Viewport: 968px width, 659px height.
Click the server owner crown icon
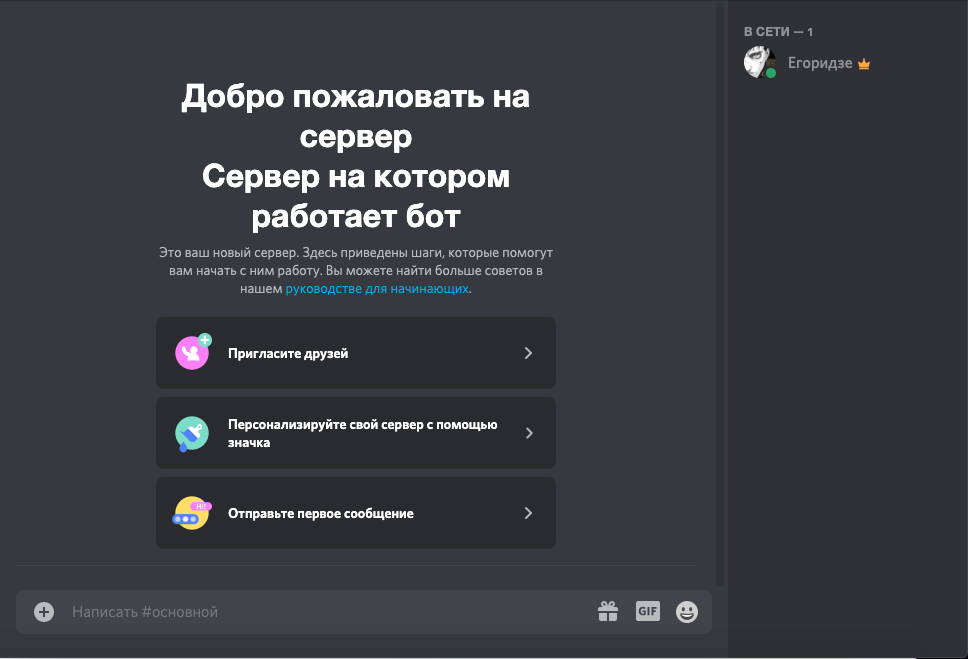pyautogui.click(x=865, y=64)
